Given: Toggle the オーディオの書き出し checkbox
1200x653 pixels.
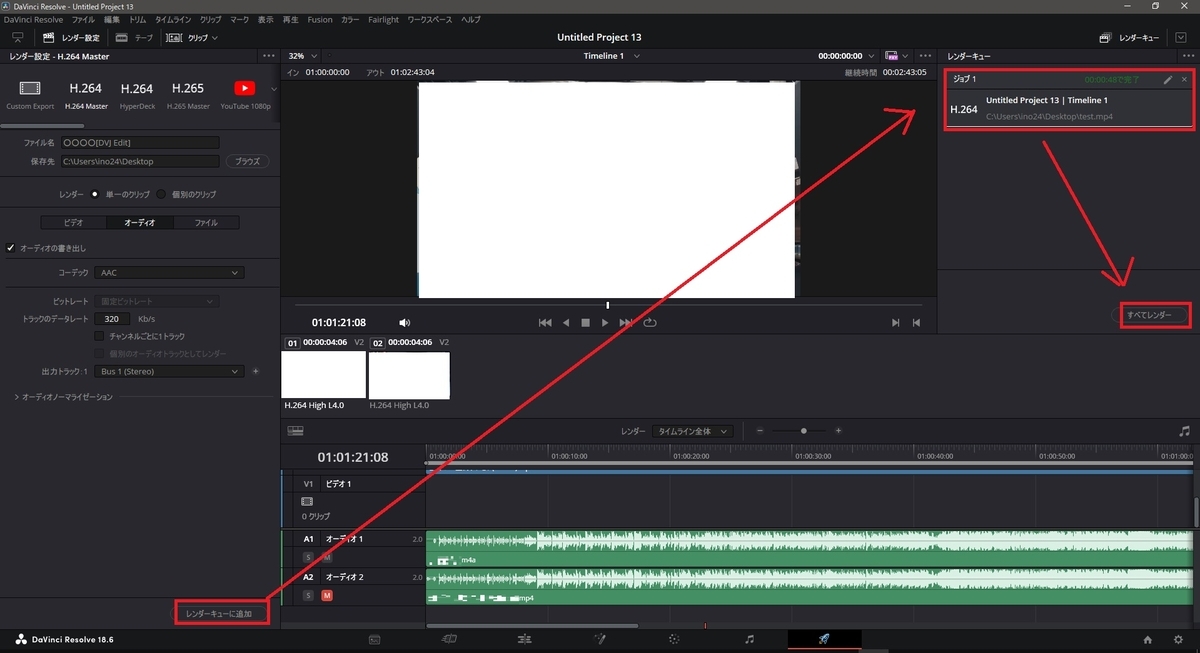Looking at the screenshot, I should coord(11,248).
